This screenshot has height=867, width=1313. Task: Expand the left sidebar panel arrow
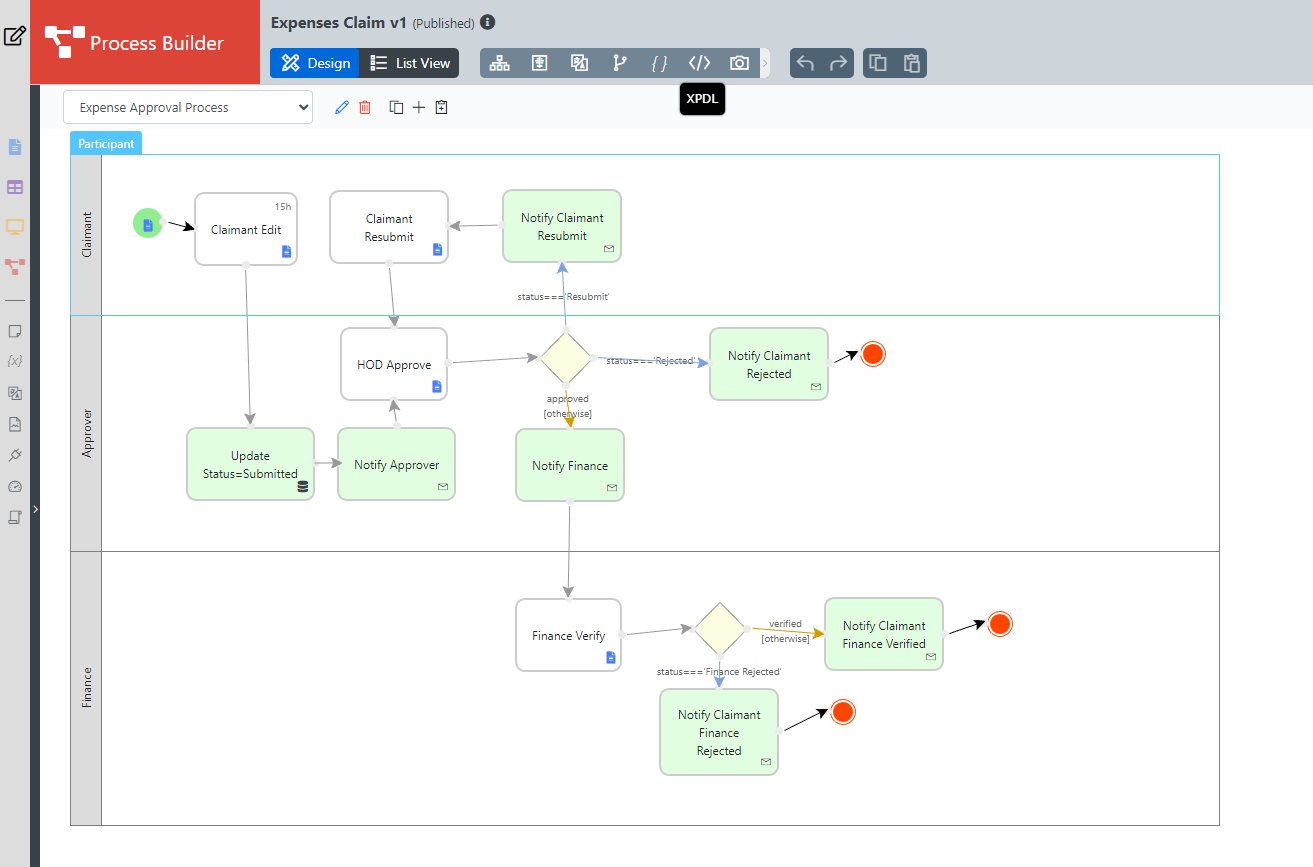tap(35, 509)
